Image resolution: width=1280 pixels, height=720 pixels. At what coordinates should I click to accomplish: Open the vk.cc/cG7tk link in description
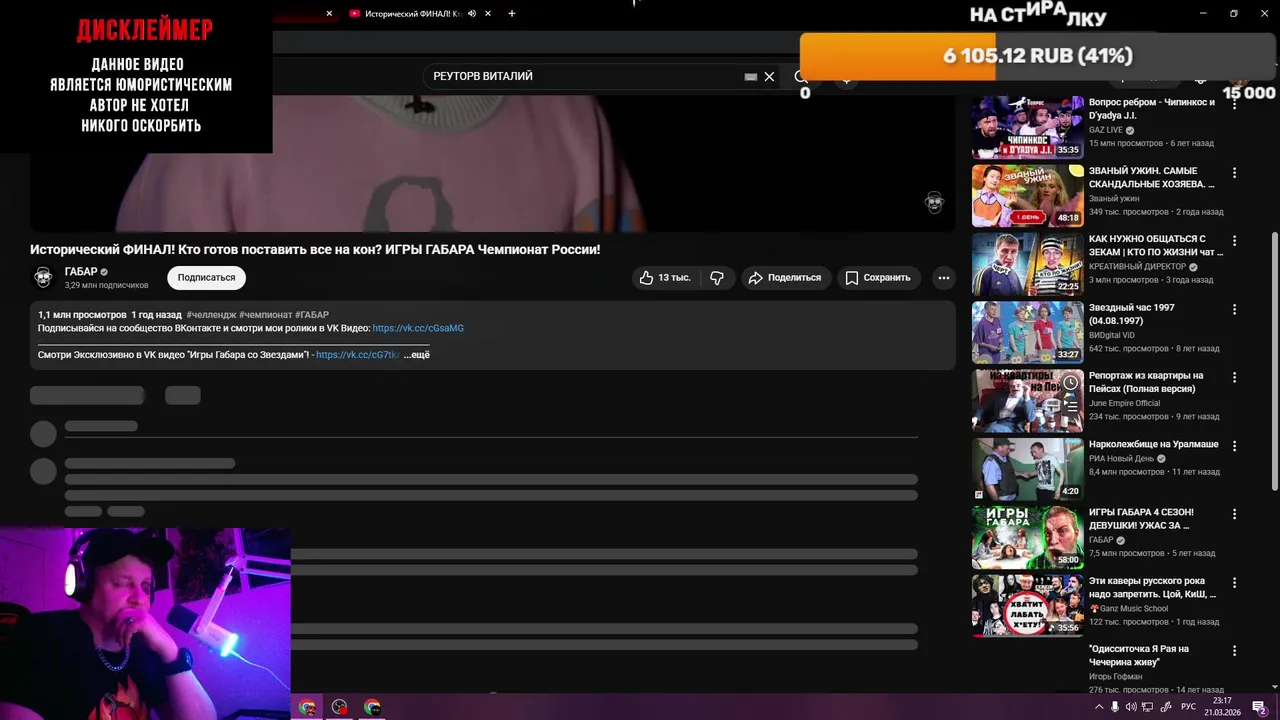click(358, 355)
